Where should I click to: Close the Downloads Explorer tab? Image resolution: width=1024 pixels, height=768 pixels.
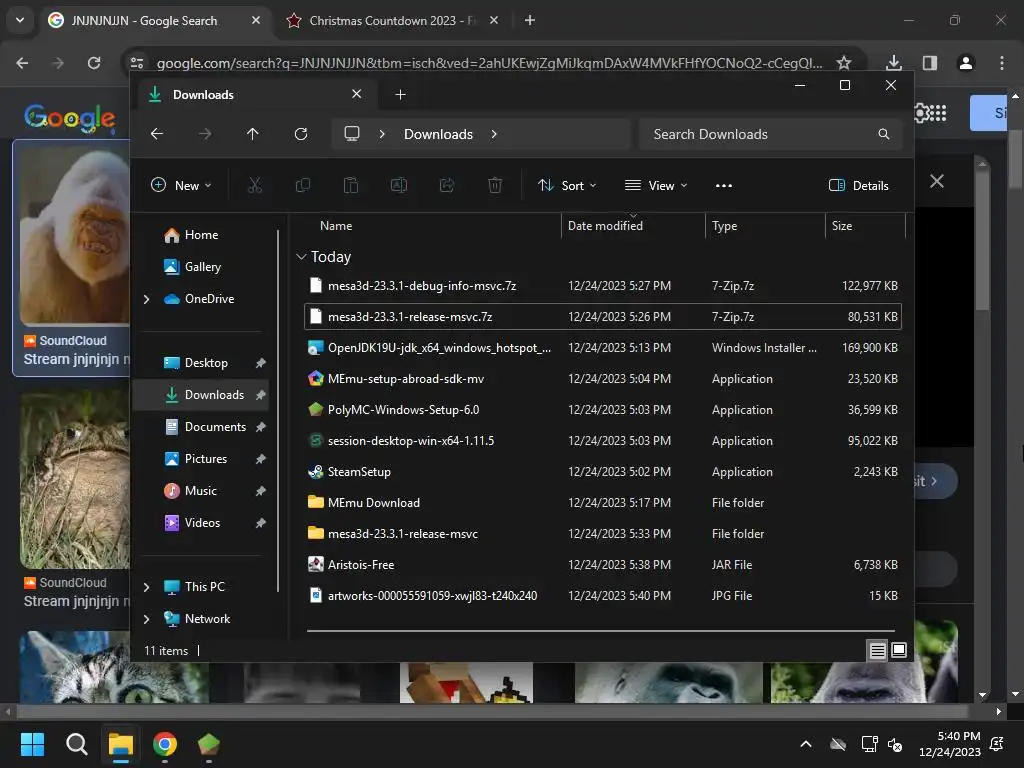(357, 94)
